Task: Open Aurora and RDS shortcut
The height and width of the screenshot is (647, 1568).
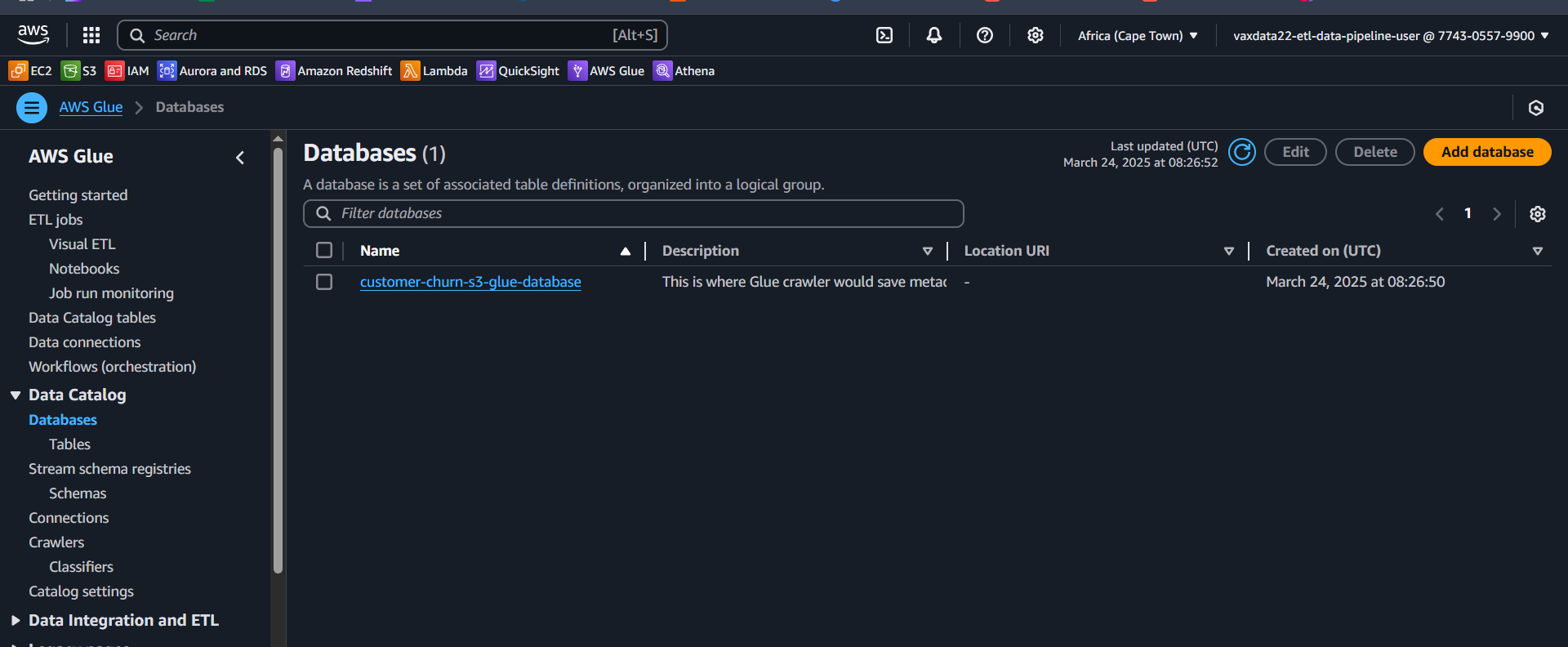Action: (x=212, y=71)
